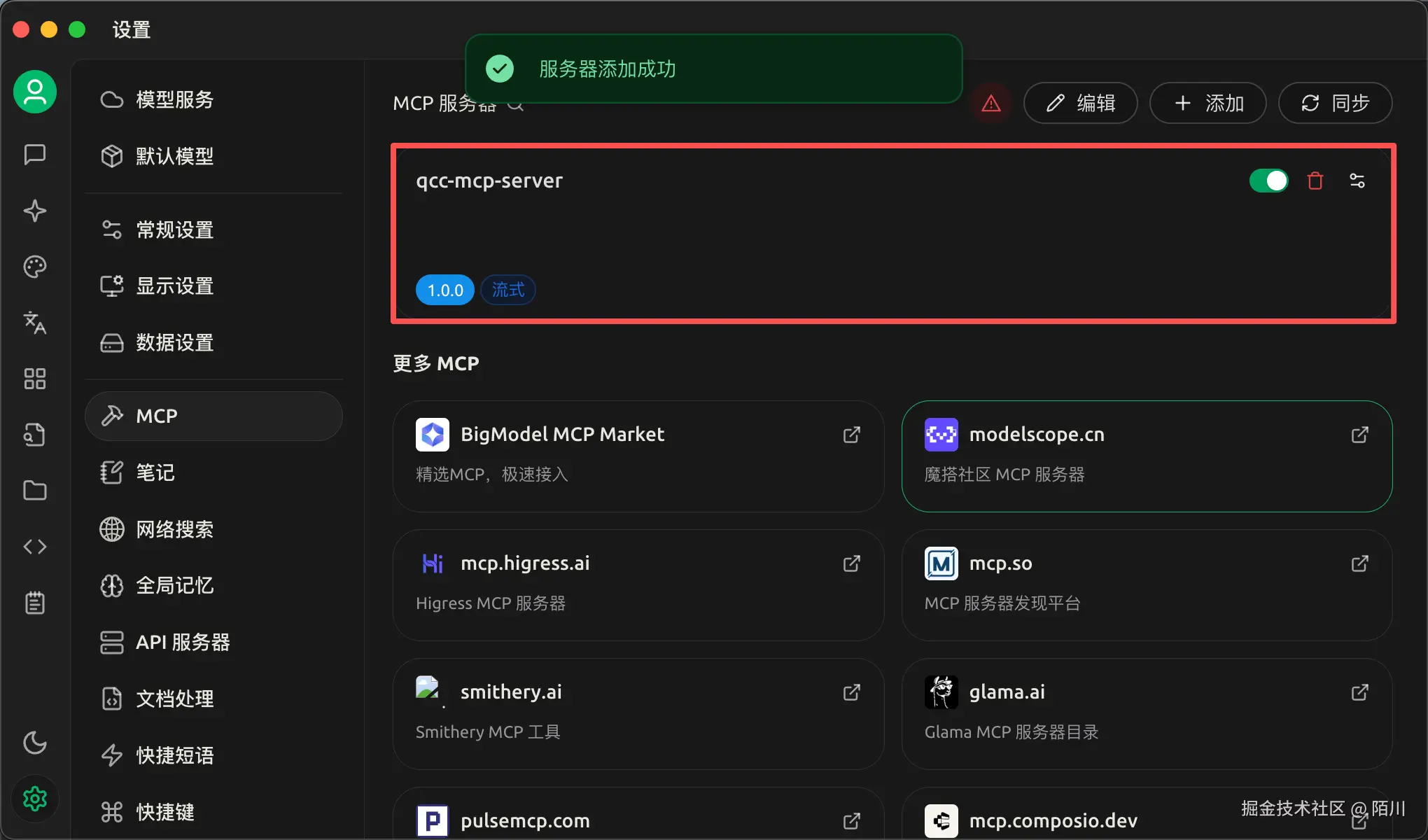Image resolution: width=1428 pixels, height=840 pixels.
Task: Open the mini apps grid icon
Action: (x=34, y=379)
